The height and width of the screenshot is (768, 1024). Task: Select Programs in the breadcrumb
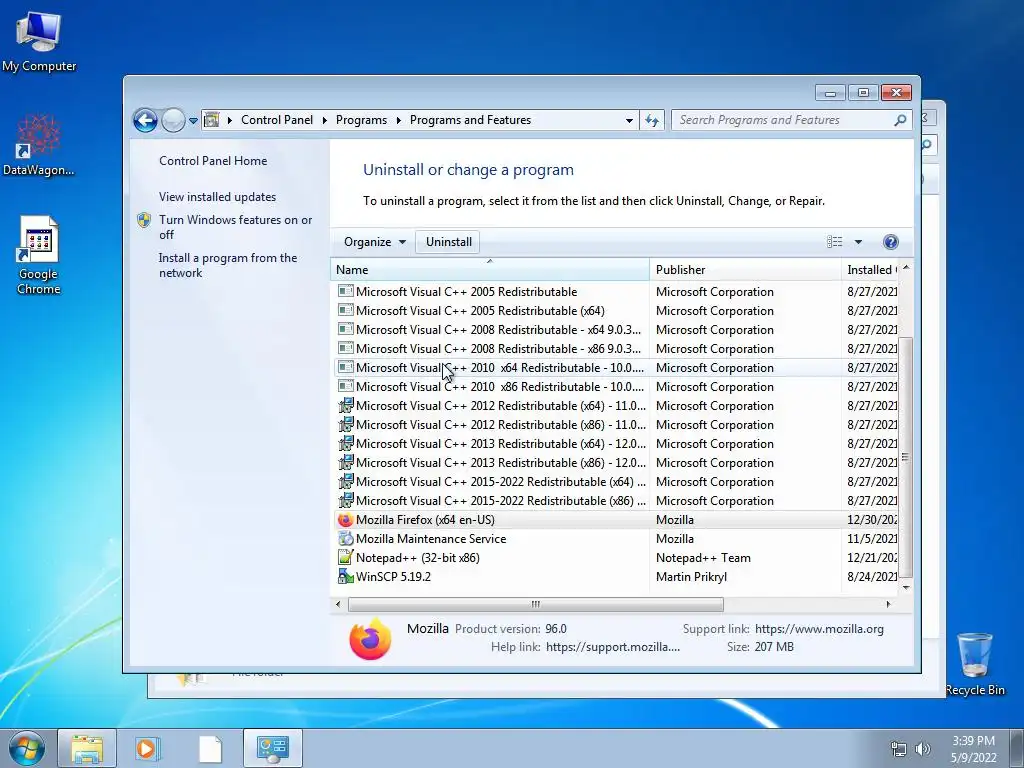(361, 120)
